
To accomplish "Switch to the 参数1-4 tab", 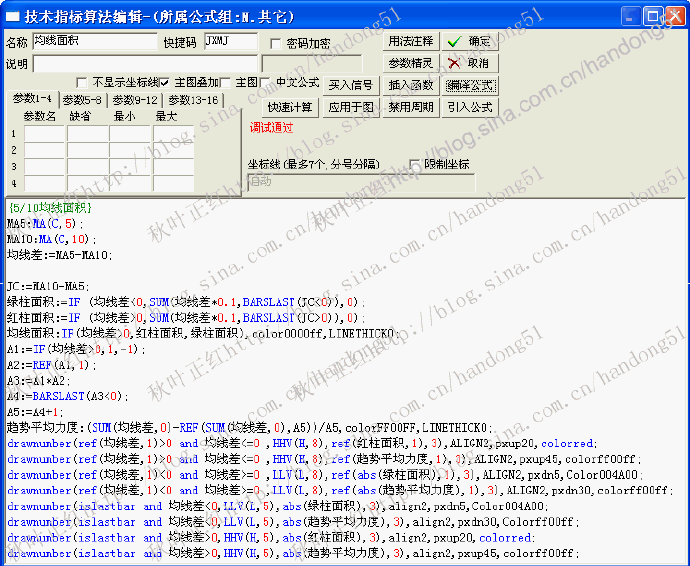I will (32, 99).
